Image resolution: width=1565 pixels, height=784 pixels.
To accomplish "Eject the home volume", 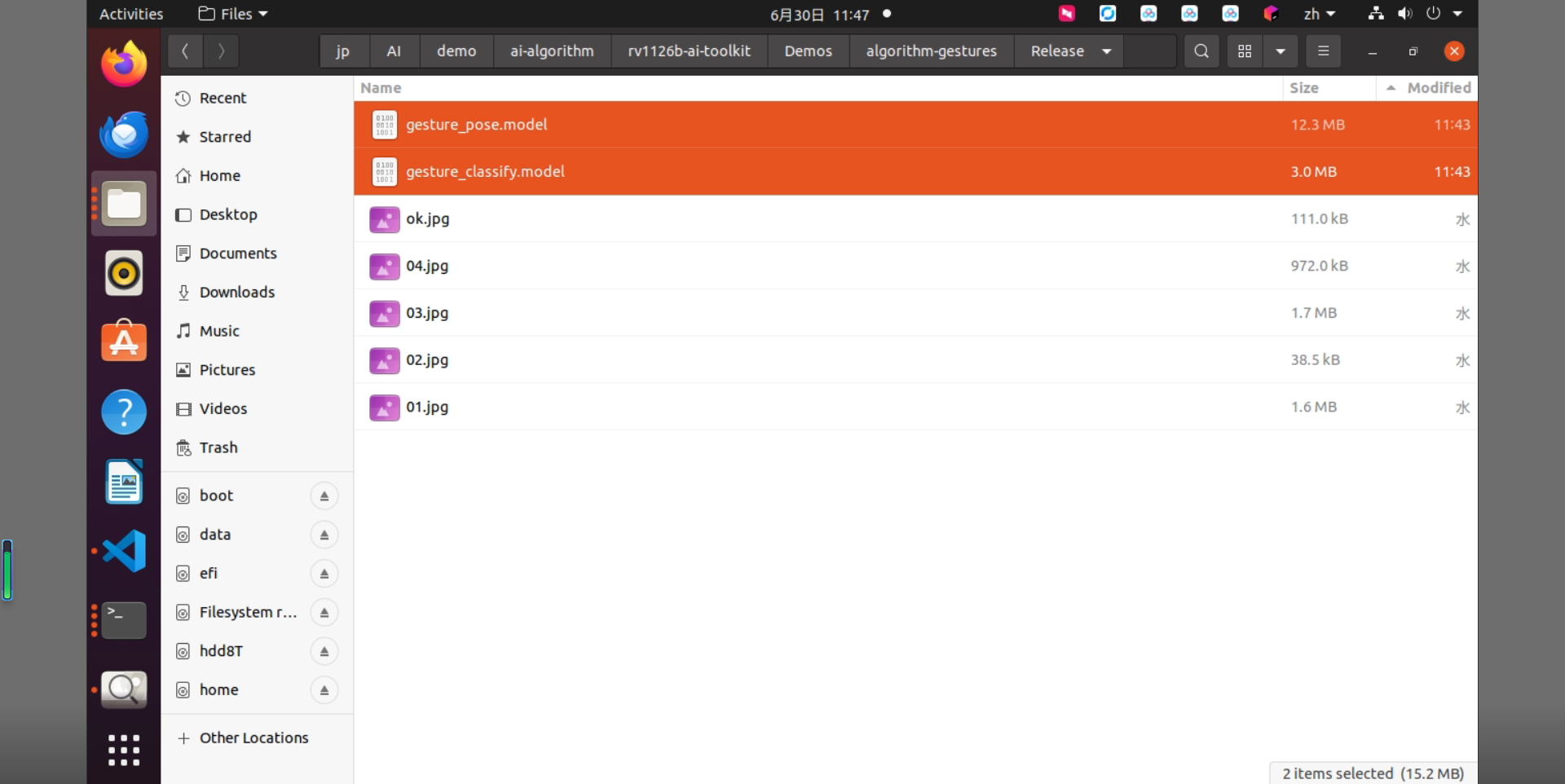I will point(324,690).
